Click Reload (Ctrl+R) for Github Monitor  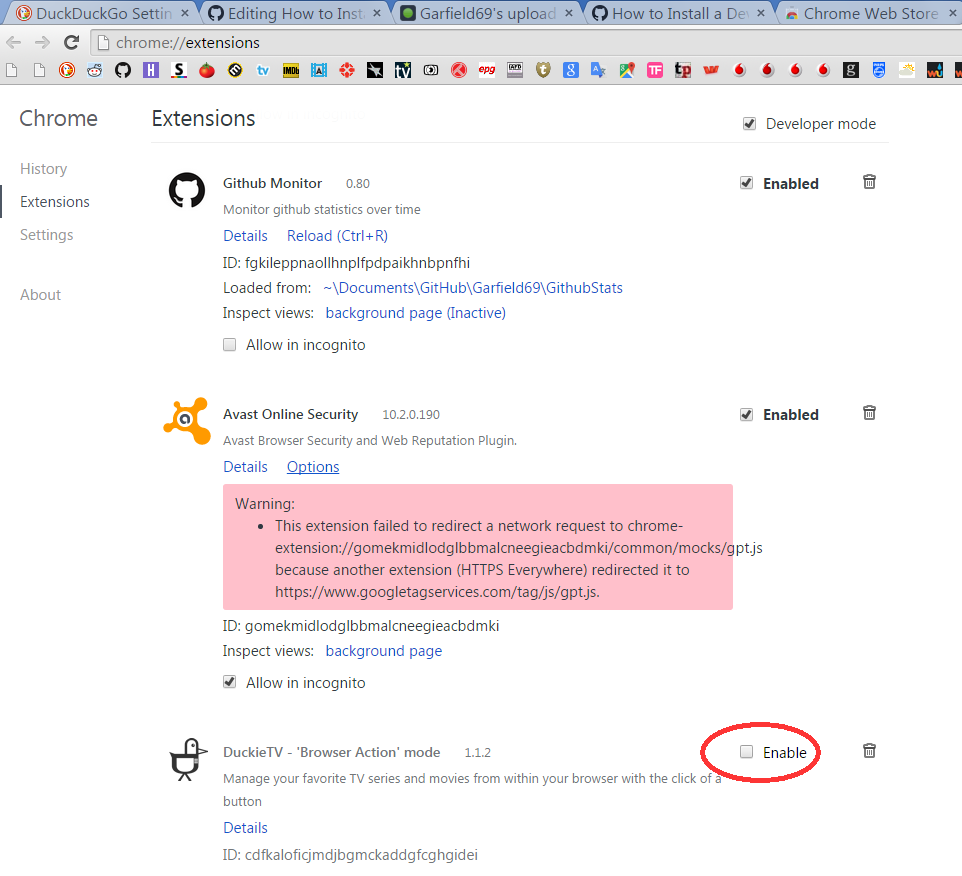click(x=337, y=236)
